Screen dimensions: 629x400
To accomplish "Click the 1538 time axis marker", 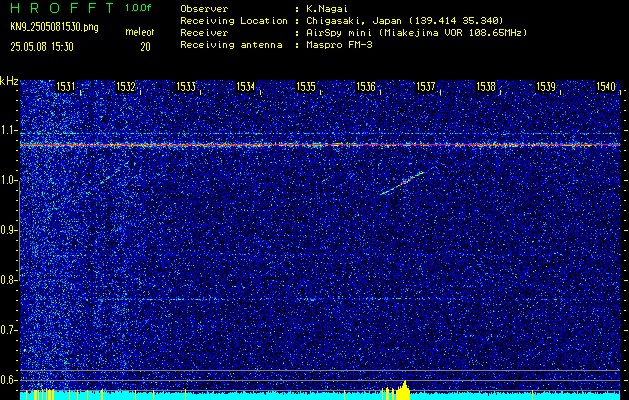I will click(x=486, y=87).
